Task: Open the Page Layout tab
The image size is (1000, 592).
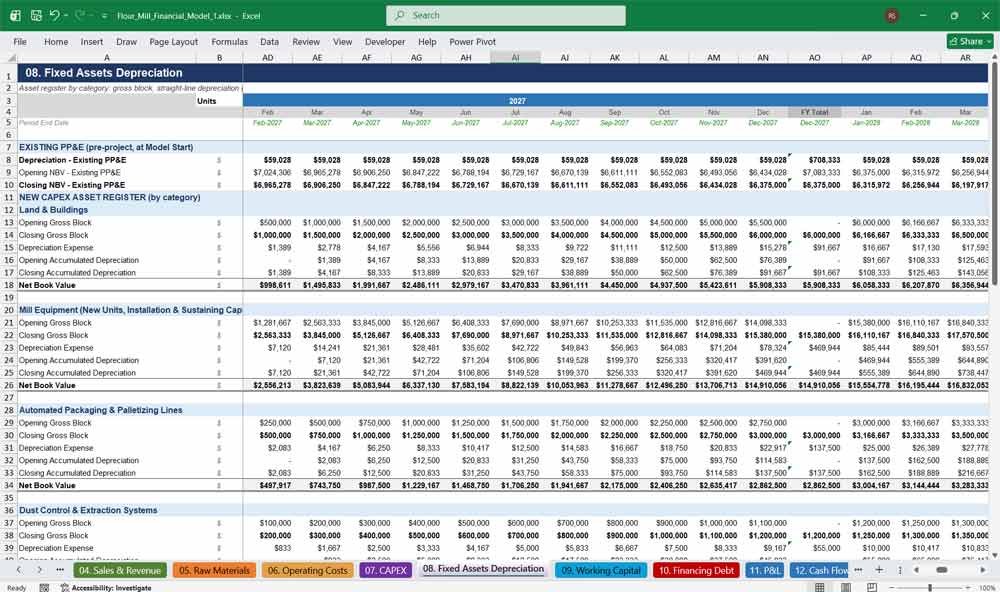Action: click(x=173, y=41)
